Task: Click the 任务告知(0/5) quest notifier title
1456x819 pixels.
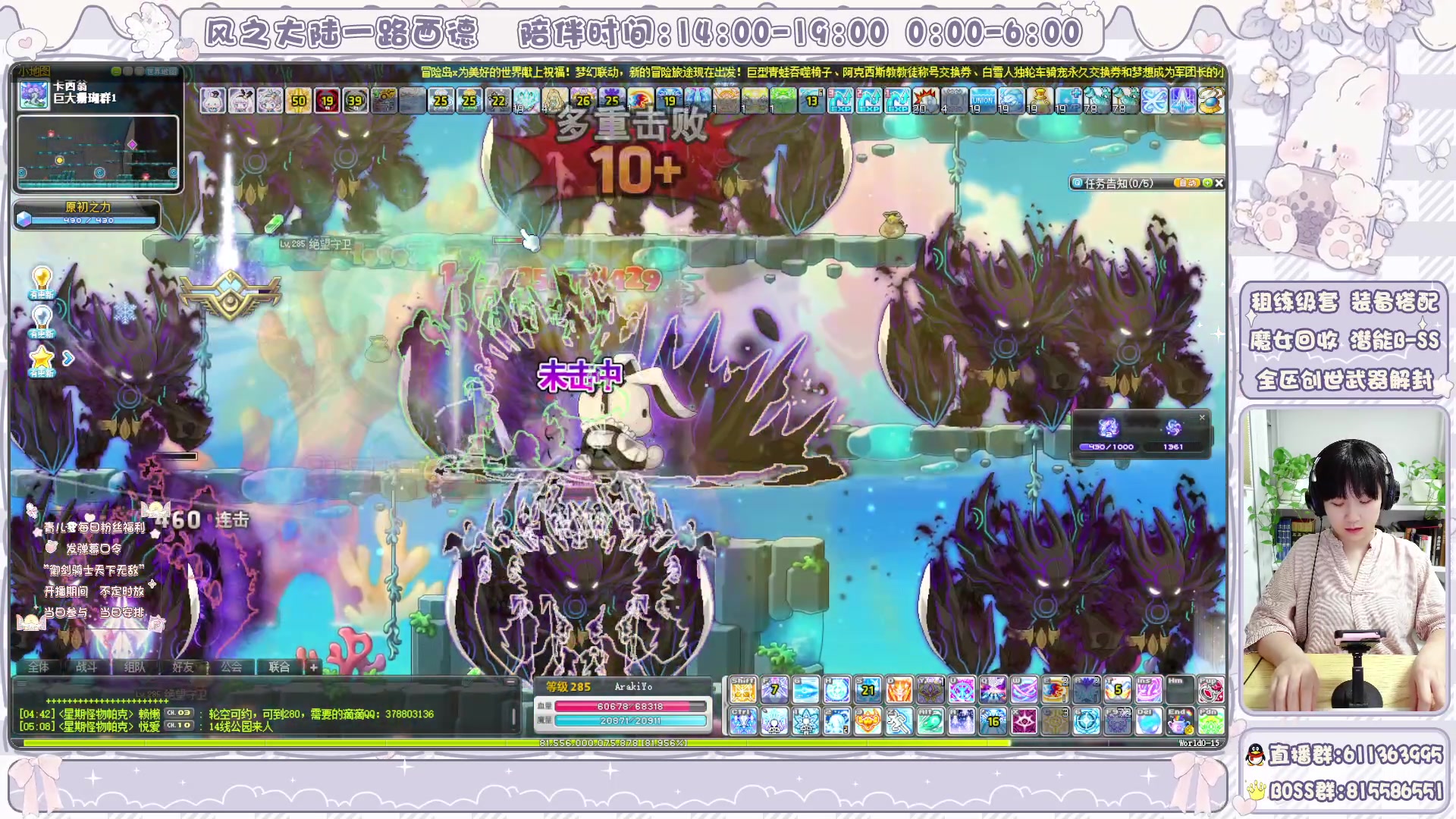Action: pos(1119,183)
